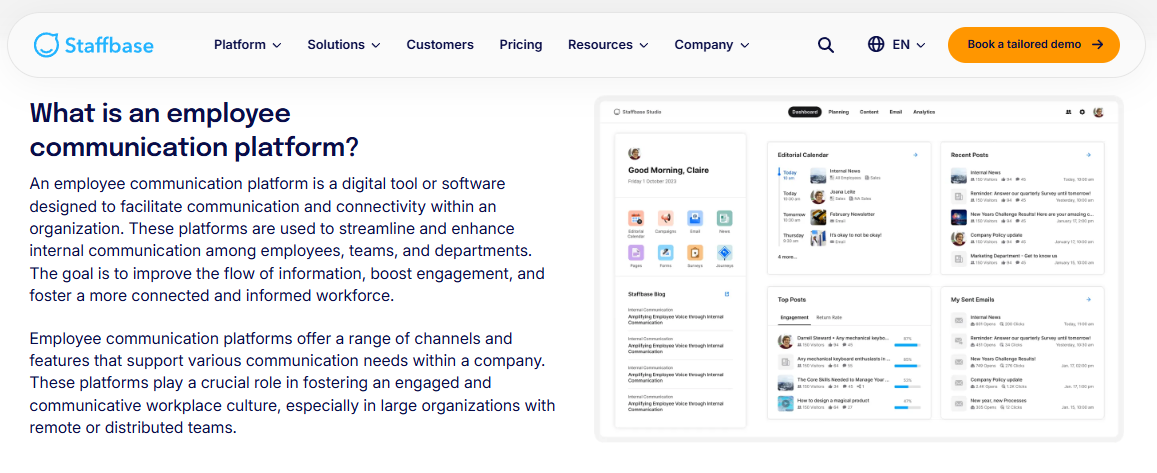Screen dimensions: 1157x473
Task: Click the New Years Challenge Results post thumbnail
Action: [x=959, y=217]
